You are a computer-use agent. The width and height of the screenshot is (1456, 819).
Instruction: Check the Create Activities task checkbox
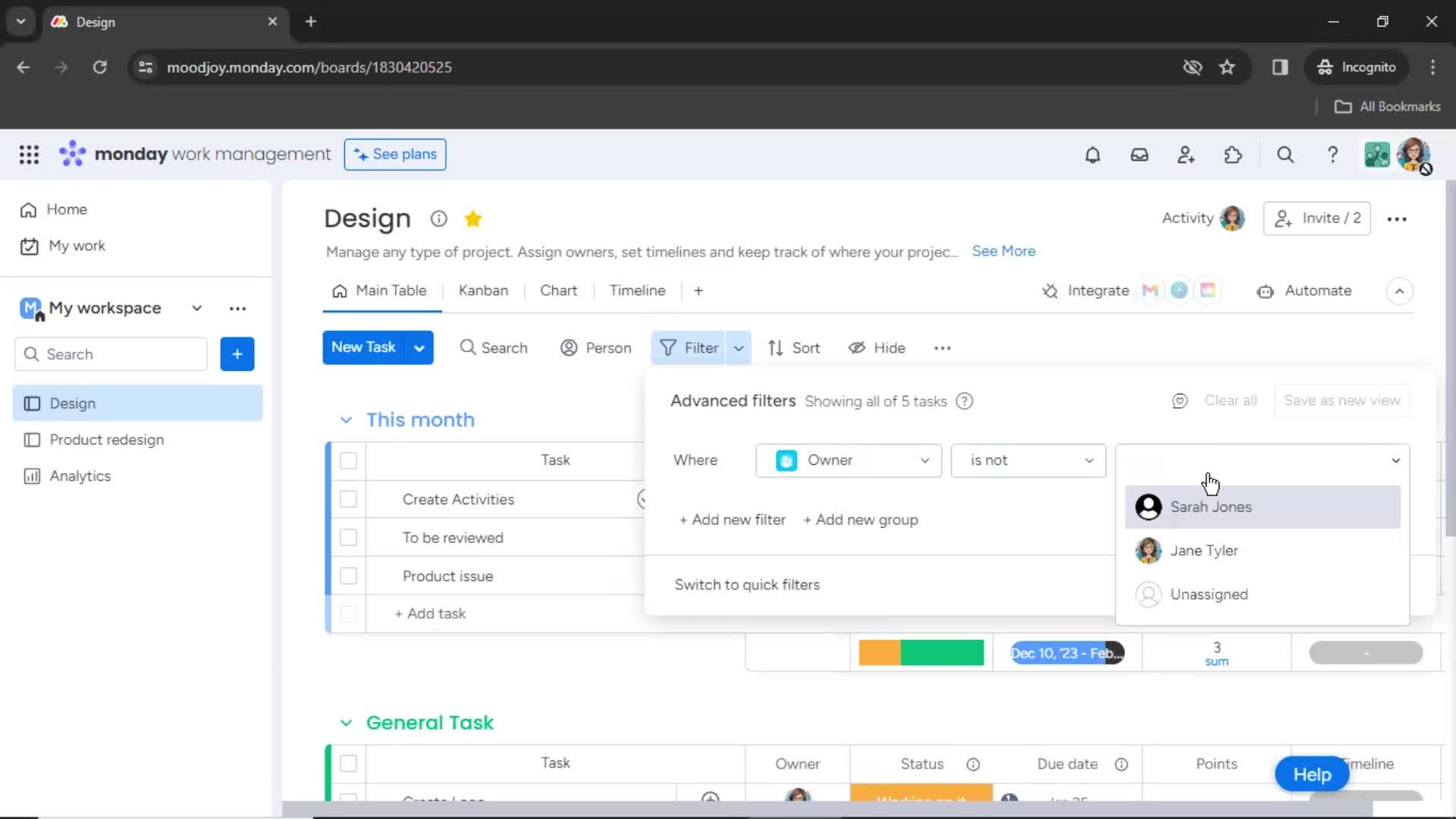(348, 500)
